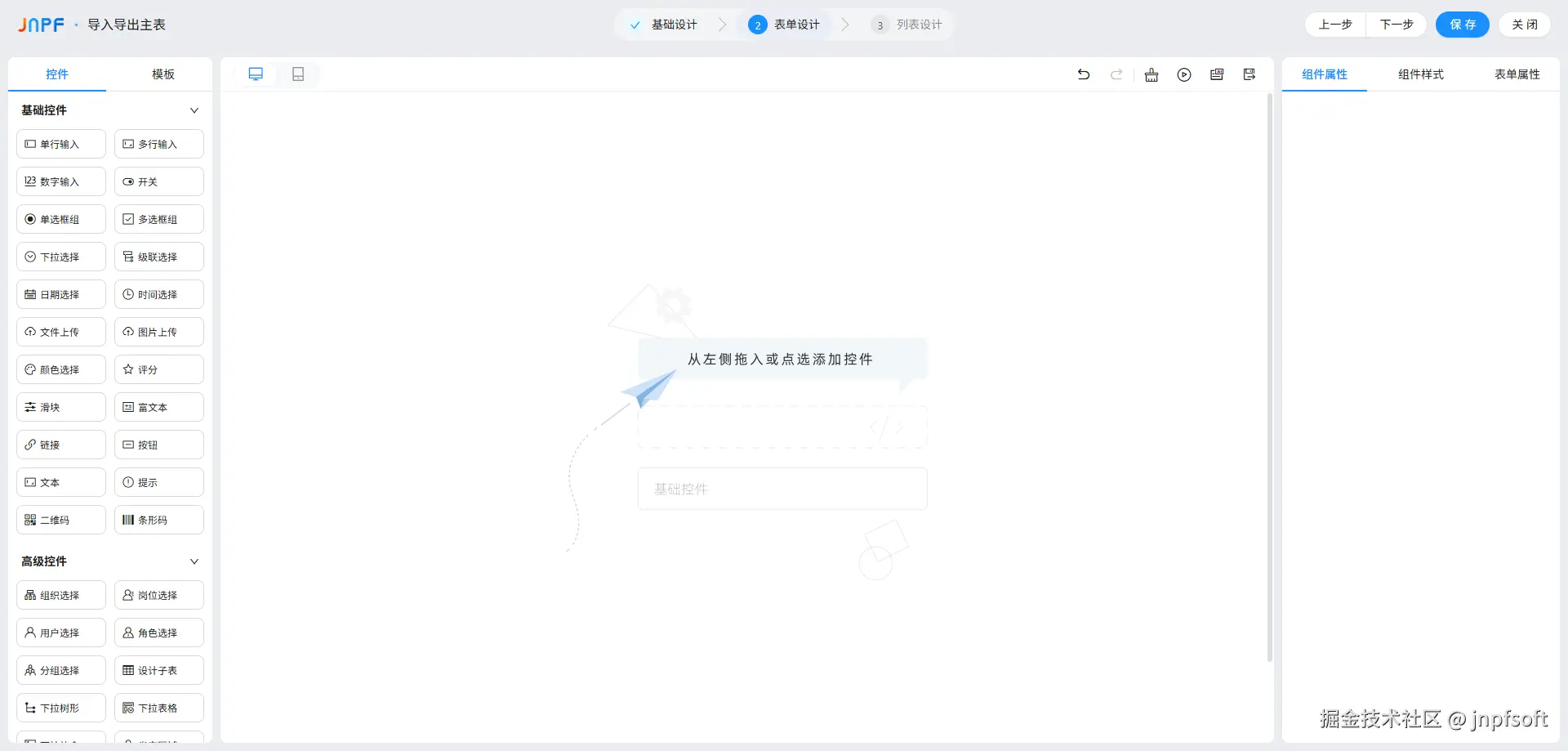Save the form with 保存
The width and height of the screenshot is (1568, 751).
pyautogui.click(x=1463, y=25)
